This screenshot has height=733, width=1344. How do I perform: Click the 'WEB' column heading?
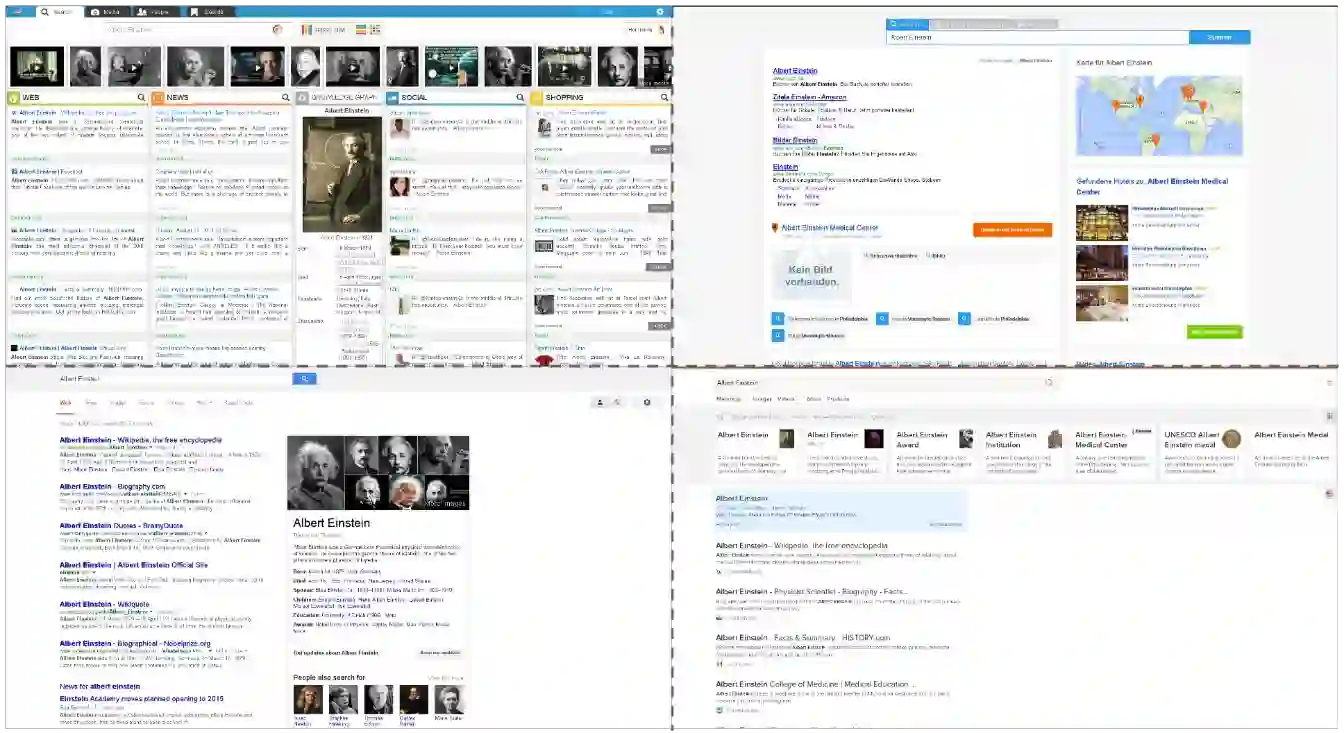pyautogui.click(x=31, y=98)
